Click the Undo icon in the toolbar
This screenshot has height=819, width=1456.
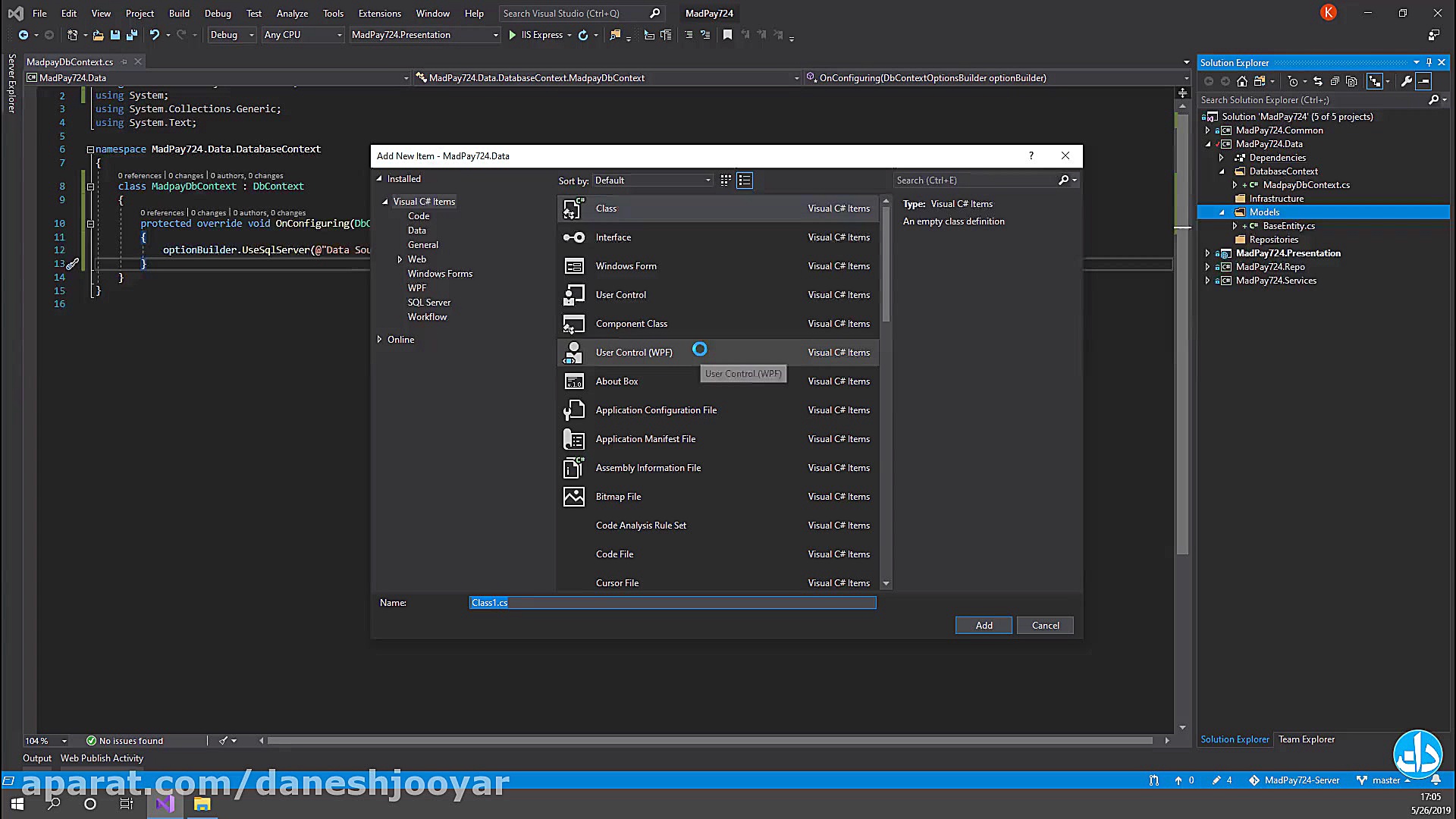click(x=155, y=35)
